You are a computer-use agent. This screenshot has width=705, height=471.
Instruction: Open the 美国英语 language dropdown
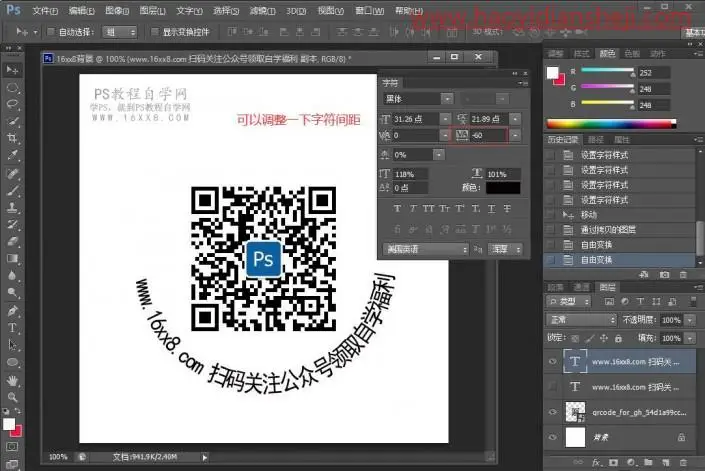pyautogui.click(x=425, y=249)
